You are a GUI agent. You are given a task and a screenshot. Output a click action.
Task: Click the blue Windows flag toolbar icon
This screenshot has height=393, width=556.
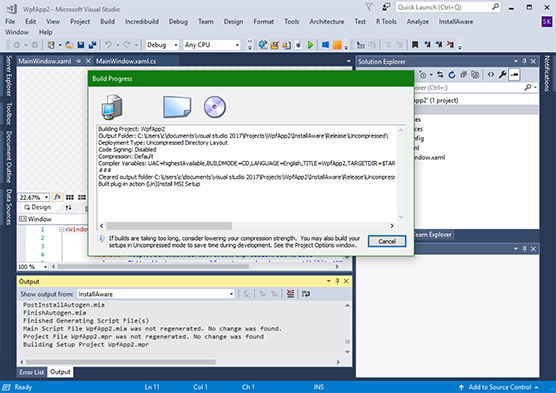(325, 45)
